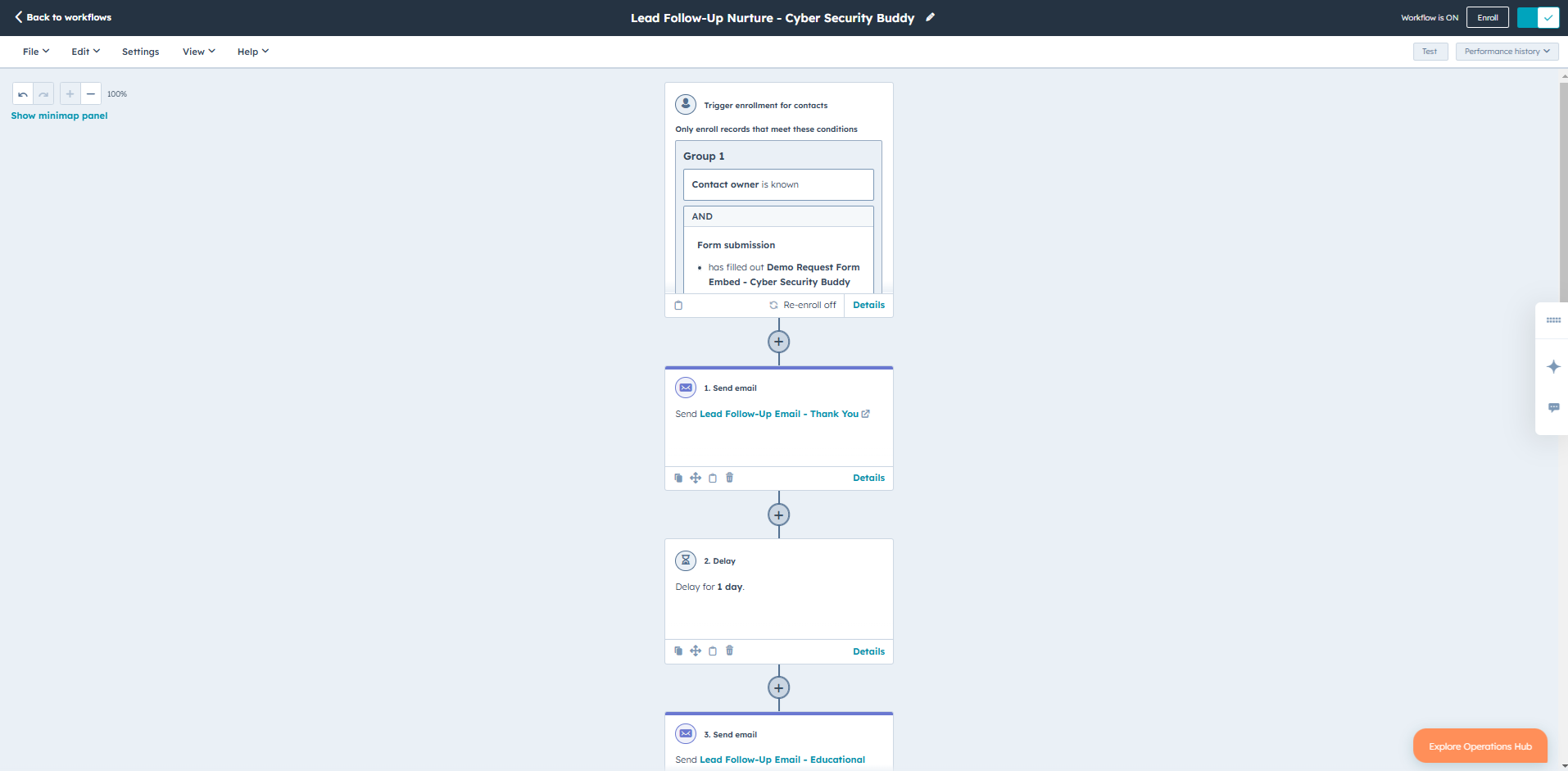The image size is (1568, 771).
Task: Click move icon on the Delay step
Action: point(696,651)
